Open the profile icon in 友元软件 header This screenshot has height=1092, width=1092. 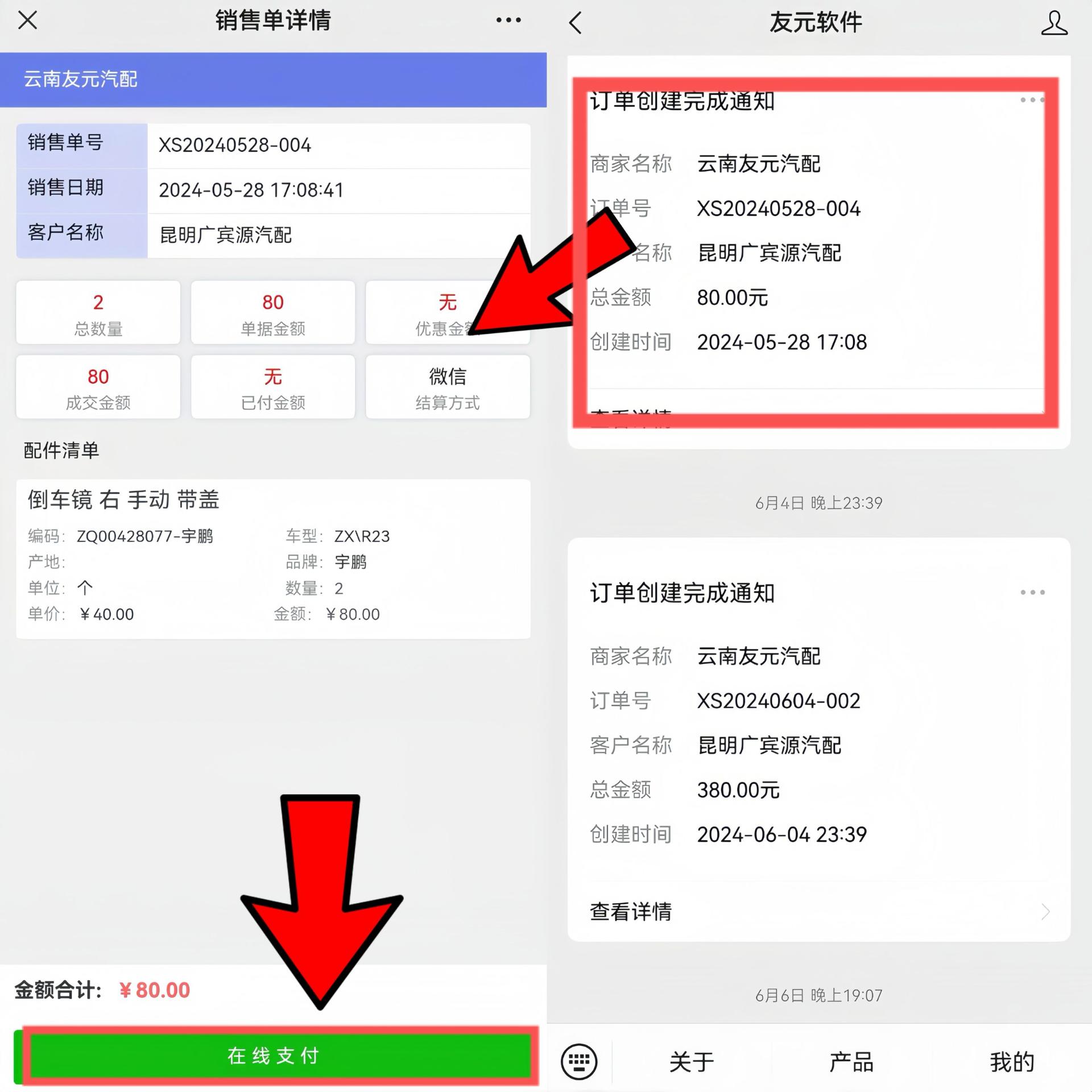1054,23
